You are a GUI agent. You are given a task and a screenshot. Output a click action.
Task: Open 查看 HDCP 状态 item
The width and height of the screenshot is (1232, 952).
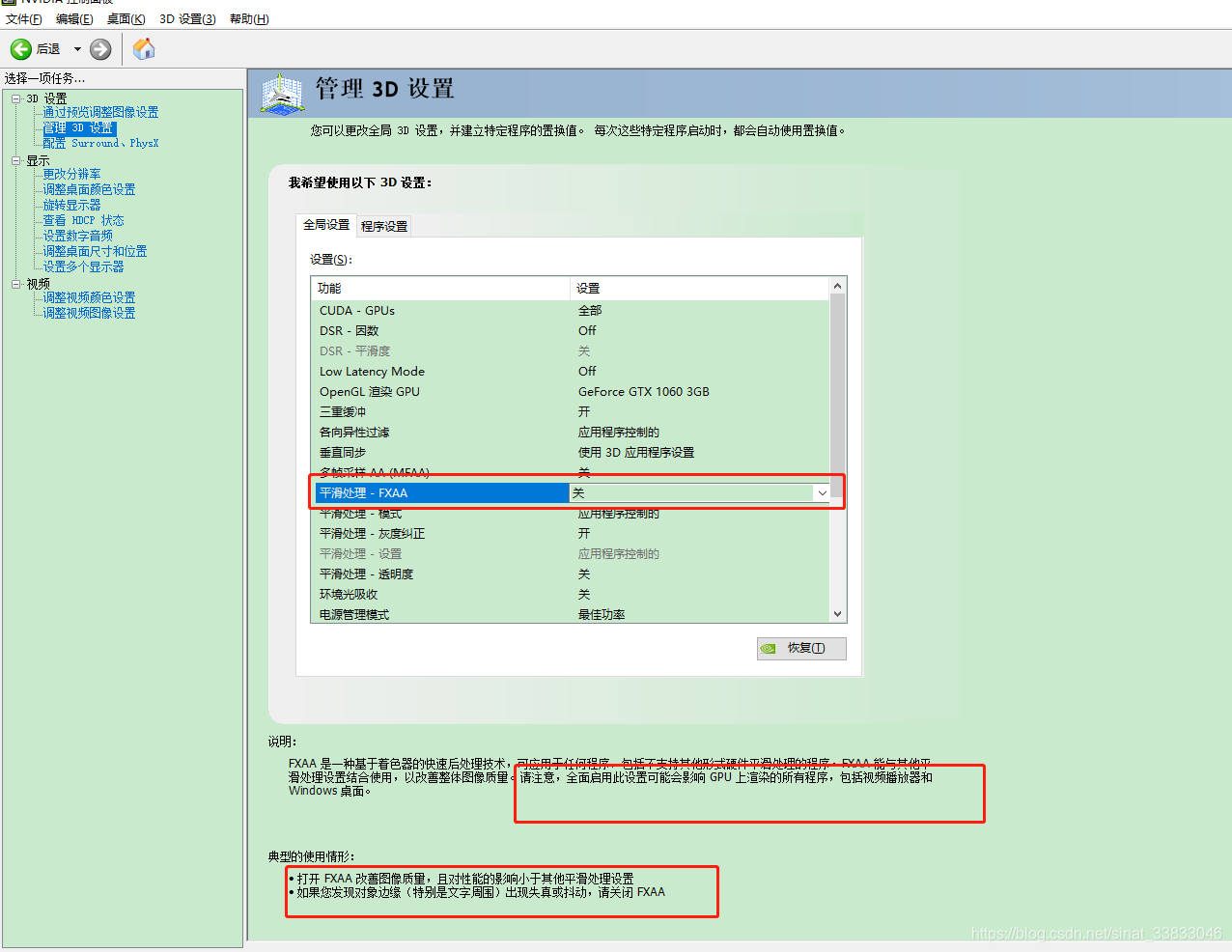click(83, 220)
